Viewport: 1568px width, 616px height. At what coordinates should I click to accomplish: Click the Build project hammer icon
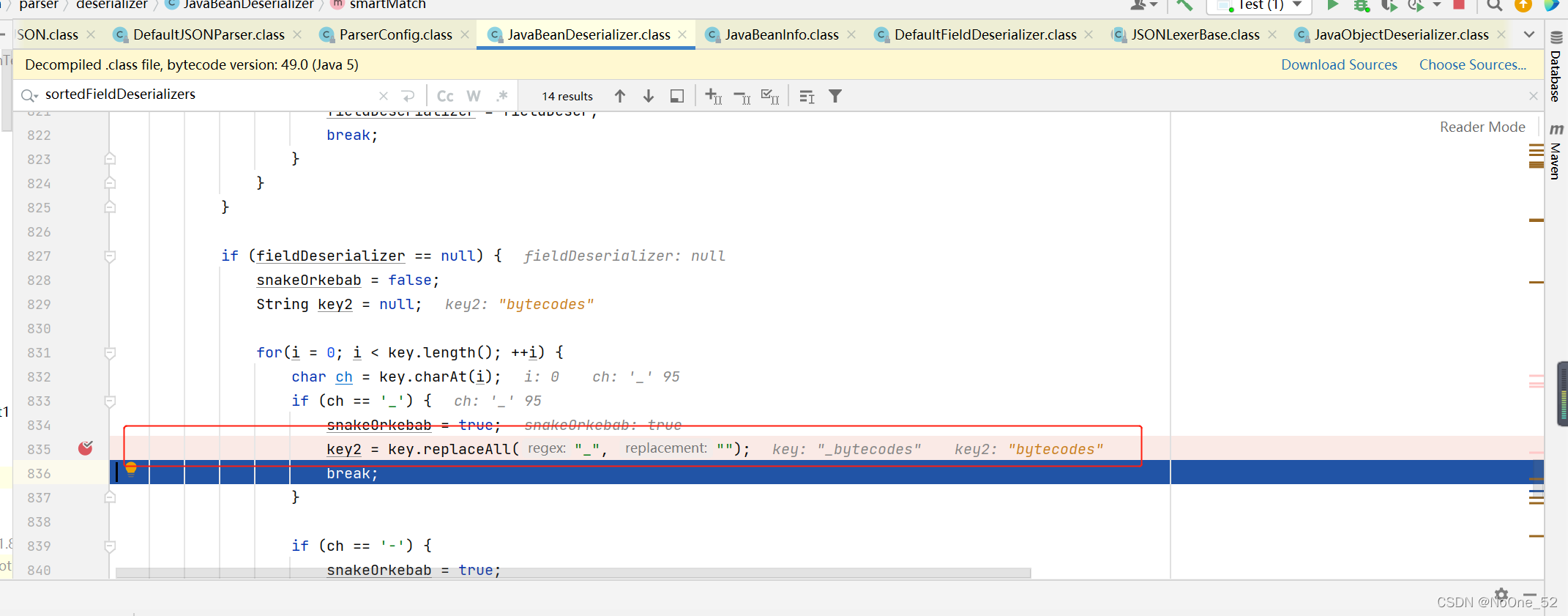click(x=1184, y=4)
